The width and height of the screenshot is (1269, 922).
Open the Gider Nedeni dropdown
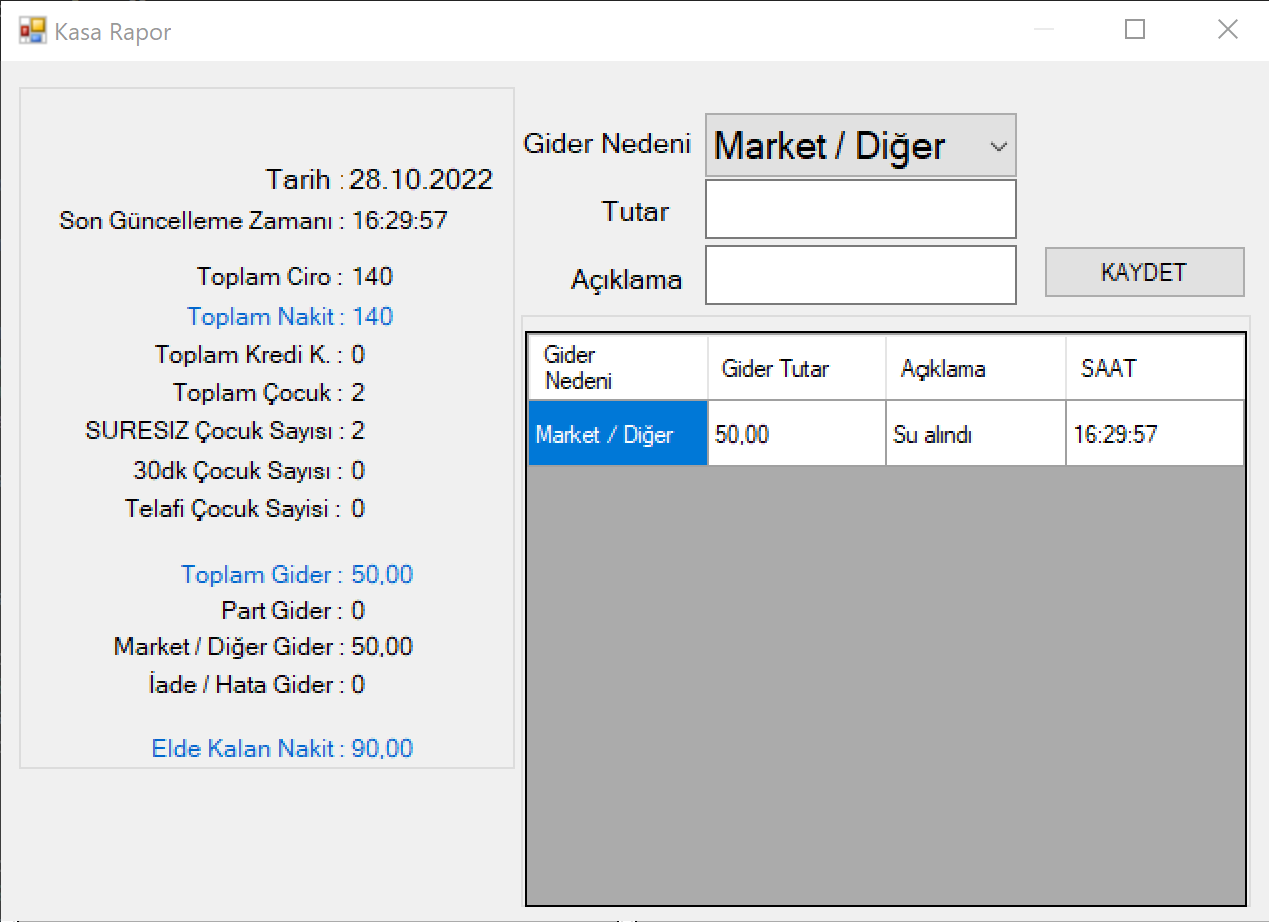coord(860,146)
